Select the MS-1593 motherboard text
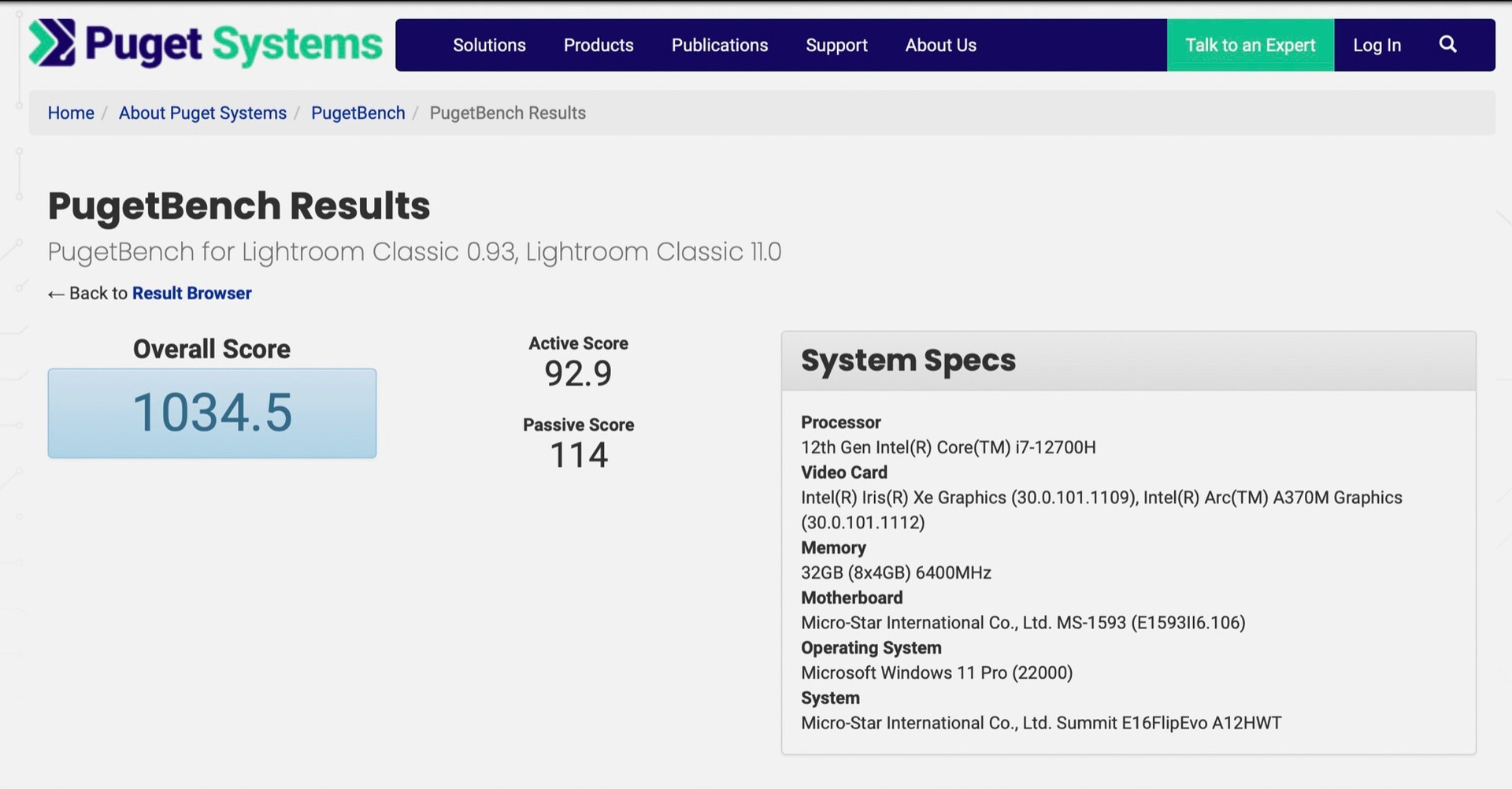 [x=1023, y=623]
